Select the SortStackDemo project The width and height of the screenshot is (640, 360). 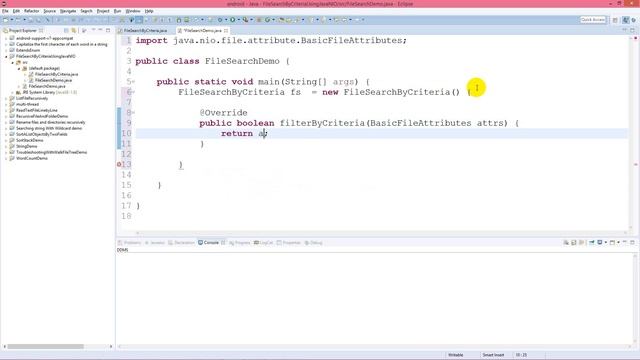click(29, 140)
